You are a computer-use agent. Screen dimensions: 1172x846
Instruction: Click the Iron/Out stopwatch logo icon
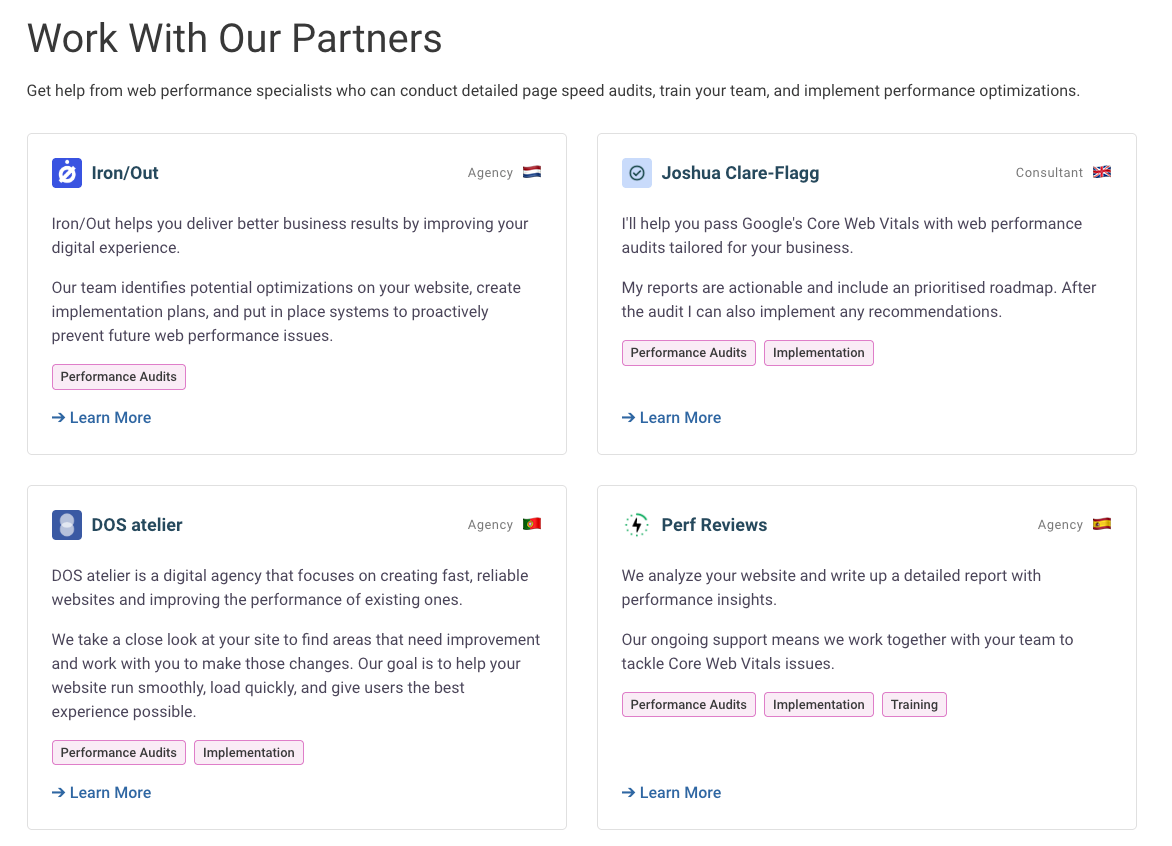[67, 173]
